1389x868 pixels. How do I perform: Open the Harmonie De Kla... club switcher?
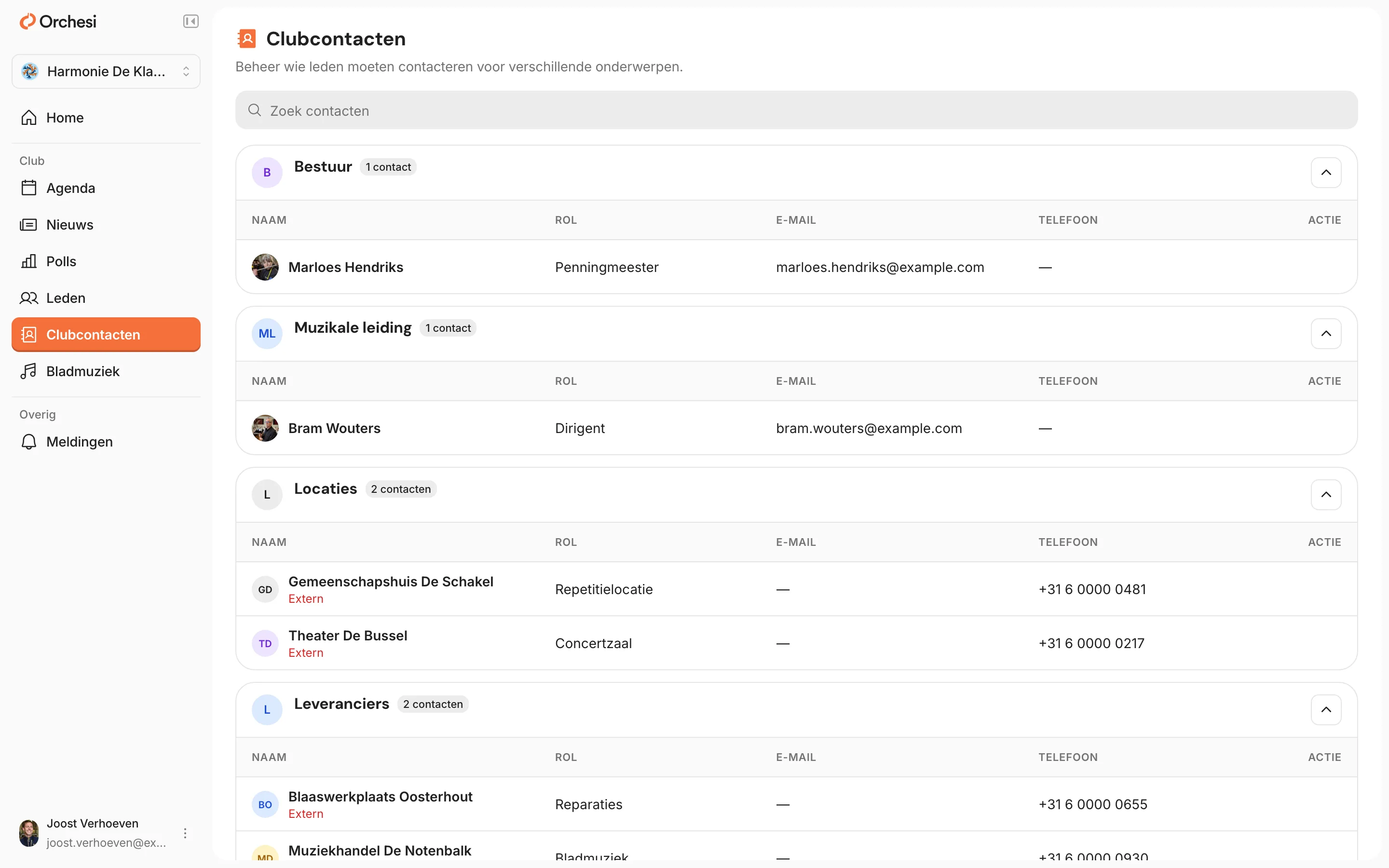click(106, 71)
